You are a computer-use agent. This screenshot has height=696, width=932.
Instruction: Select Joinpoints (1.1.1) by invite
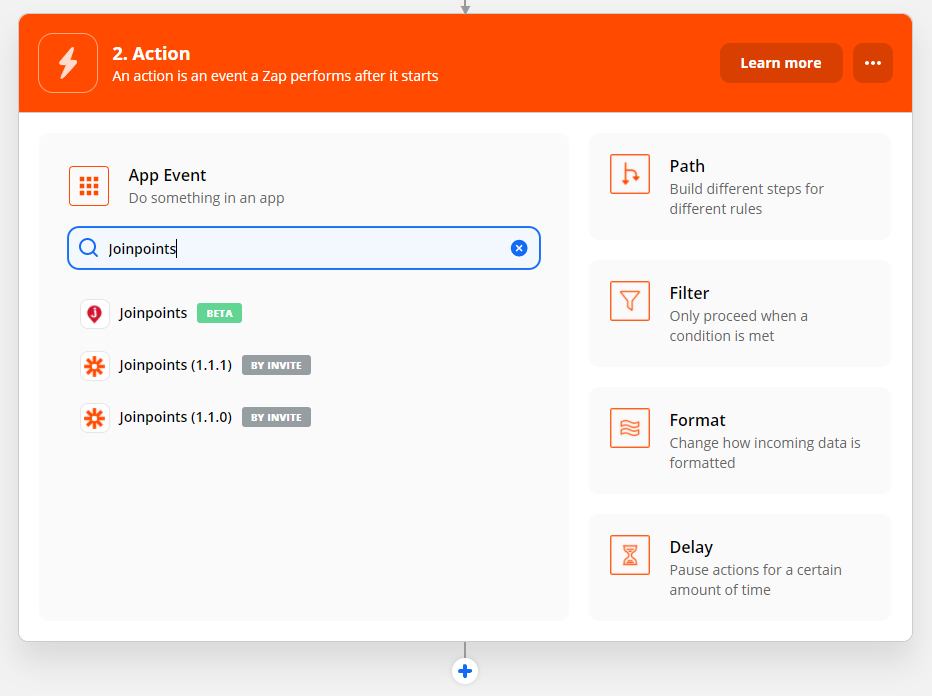(x=196, y=366)
